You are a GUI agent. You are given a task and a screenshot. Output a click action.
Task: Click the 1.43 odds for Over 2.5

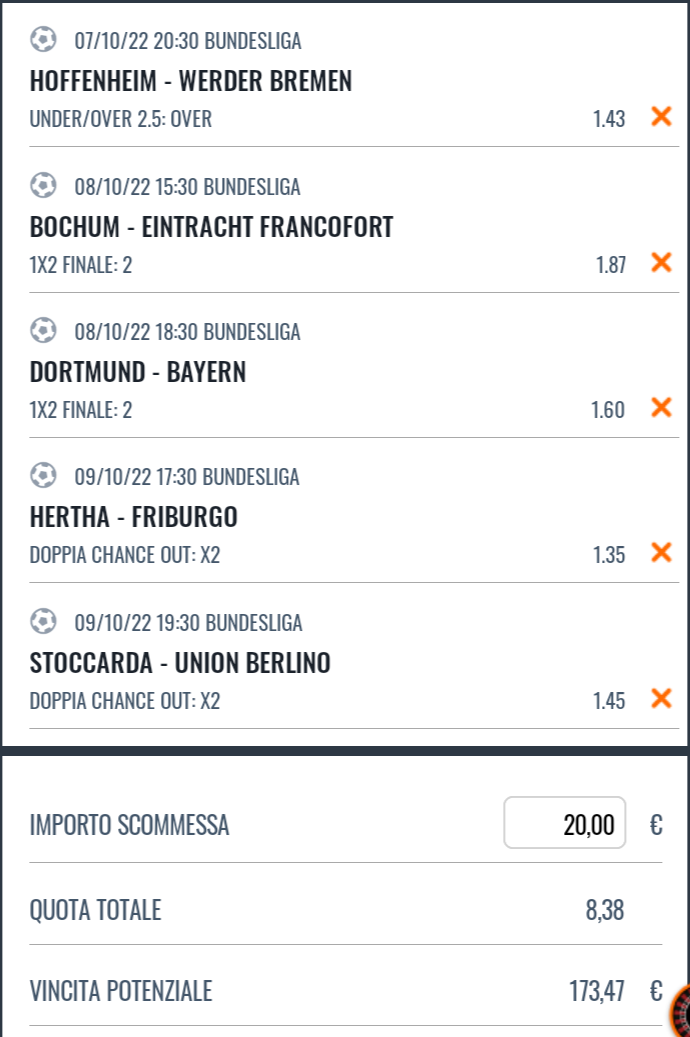tap(609, 118)
